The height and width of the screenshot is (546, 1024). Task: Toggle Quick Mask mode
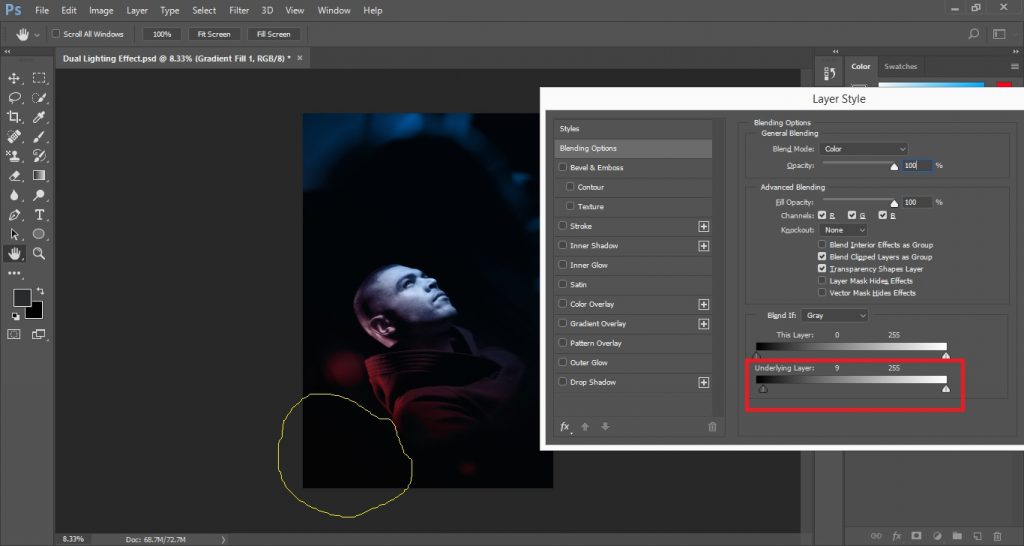[14, 334]
